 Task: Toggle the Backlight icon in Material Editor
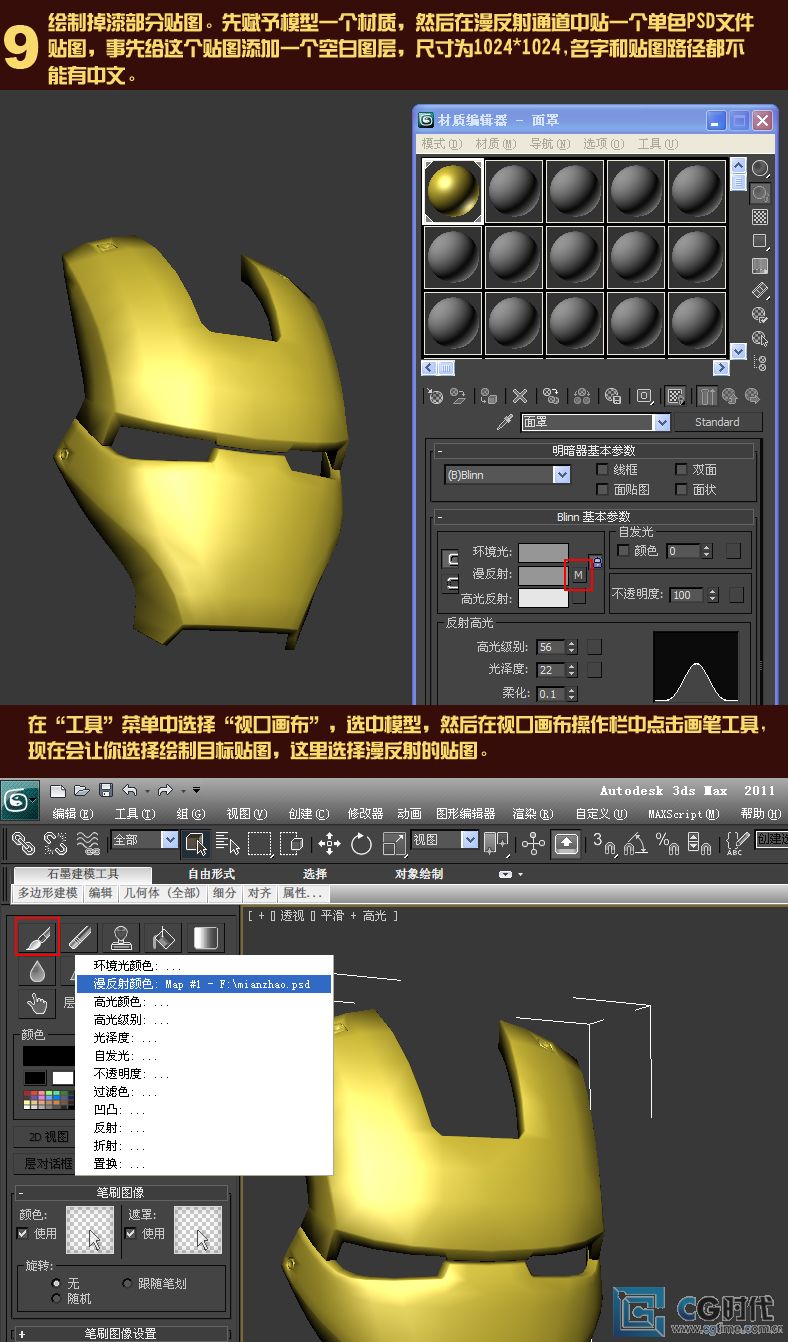[760, 192]
